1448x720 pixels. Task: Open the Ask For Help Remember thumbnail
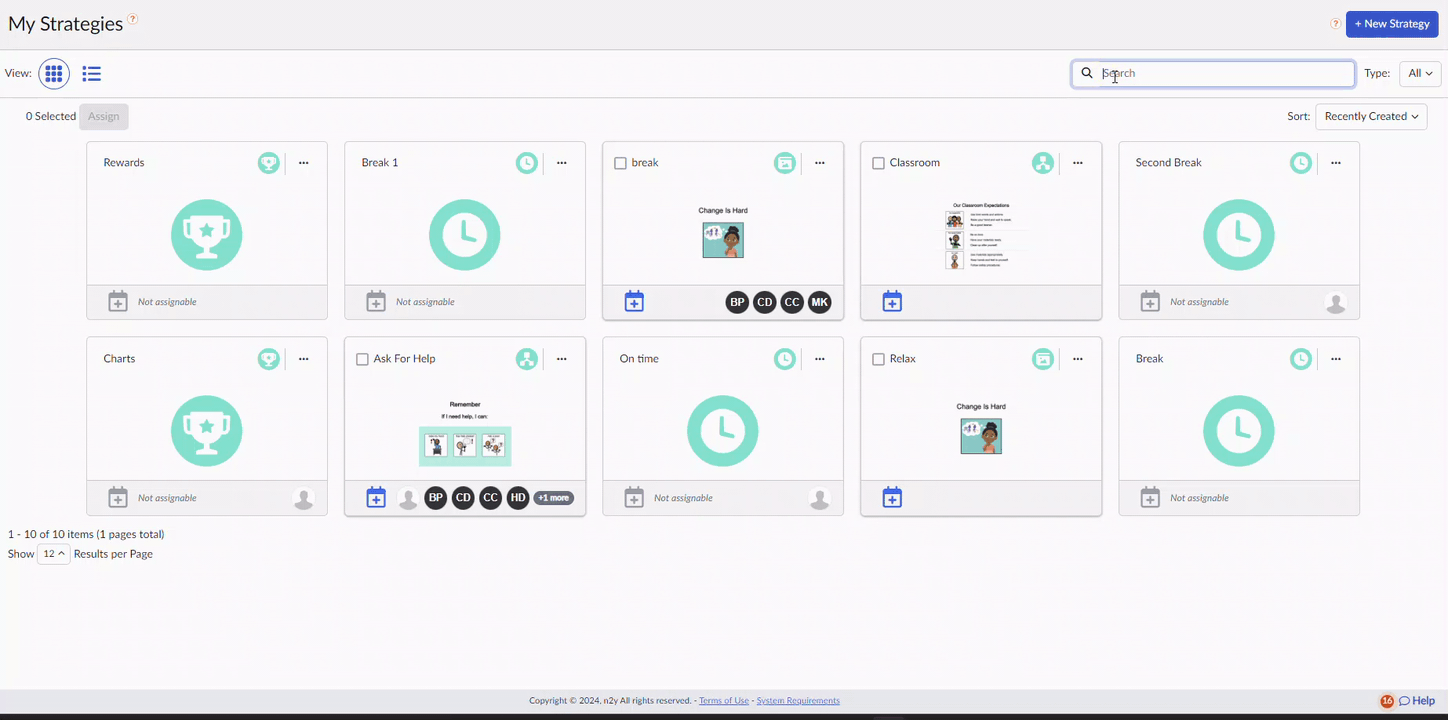click(x=465, y=433)
